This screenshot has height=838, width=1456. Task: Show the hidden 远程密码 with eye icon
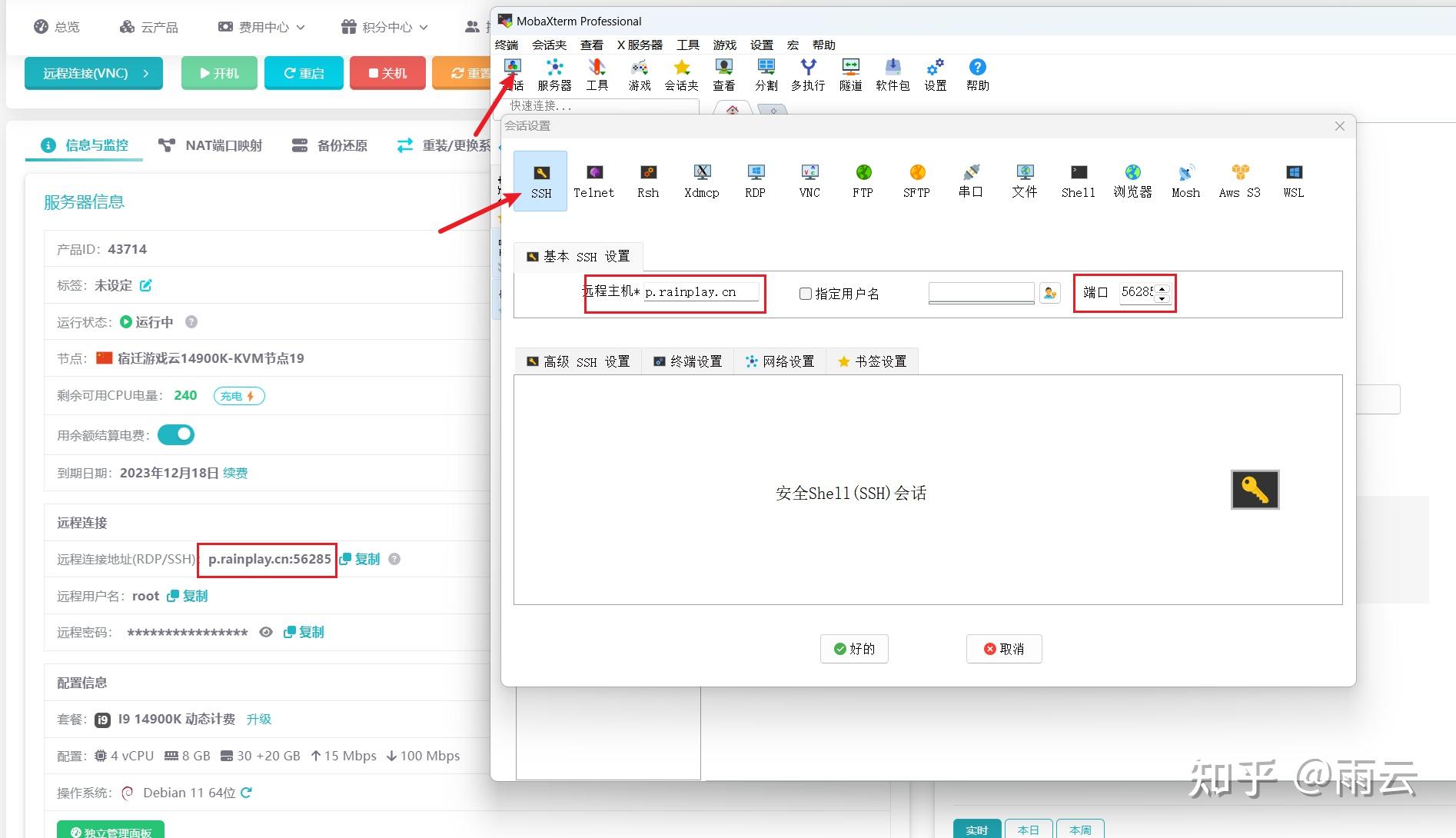(265, 632)
